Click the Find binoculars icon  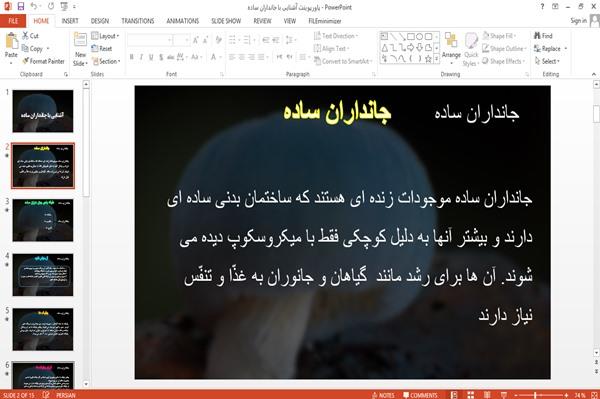point(538,36)
